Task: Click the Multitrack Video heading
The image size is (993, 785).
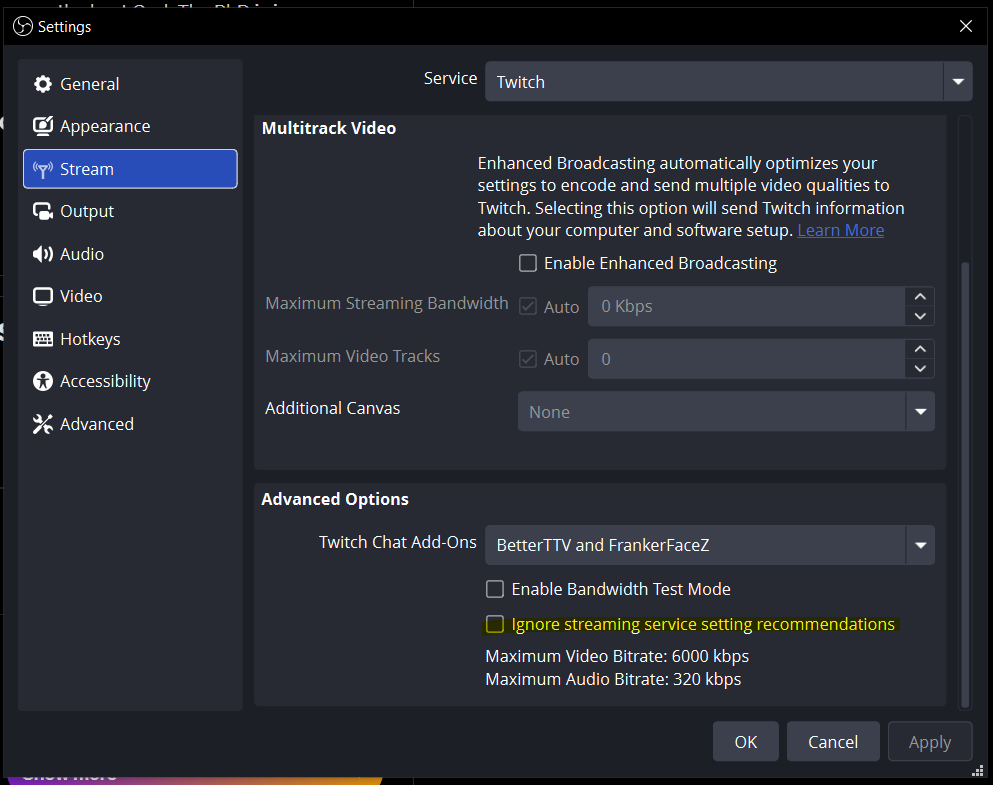Action: pos(329,128)
